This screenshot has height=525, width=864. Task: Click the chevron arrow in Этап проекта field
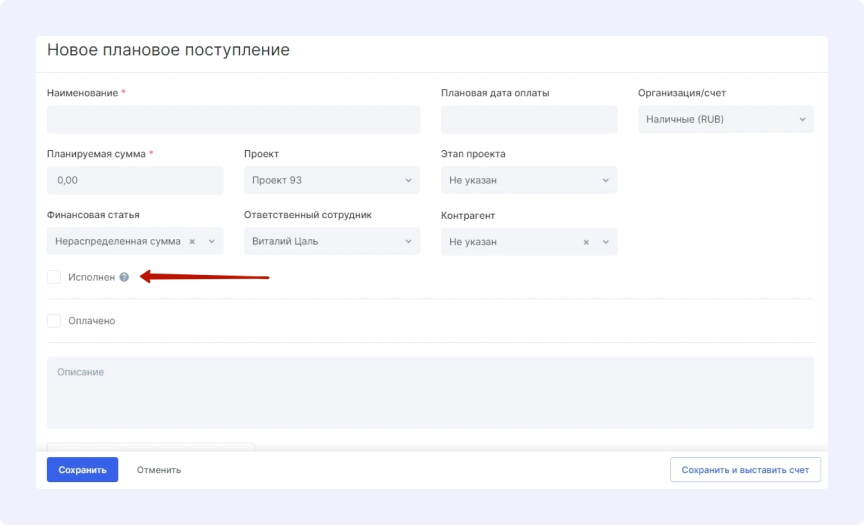pos(605,180)
